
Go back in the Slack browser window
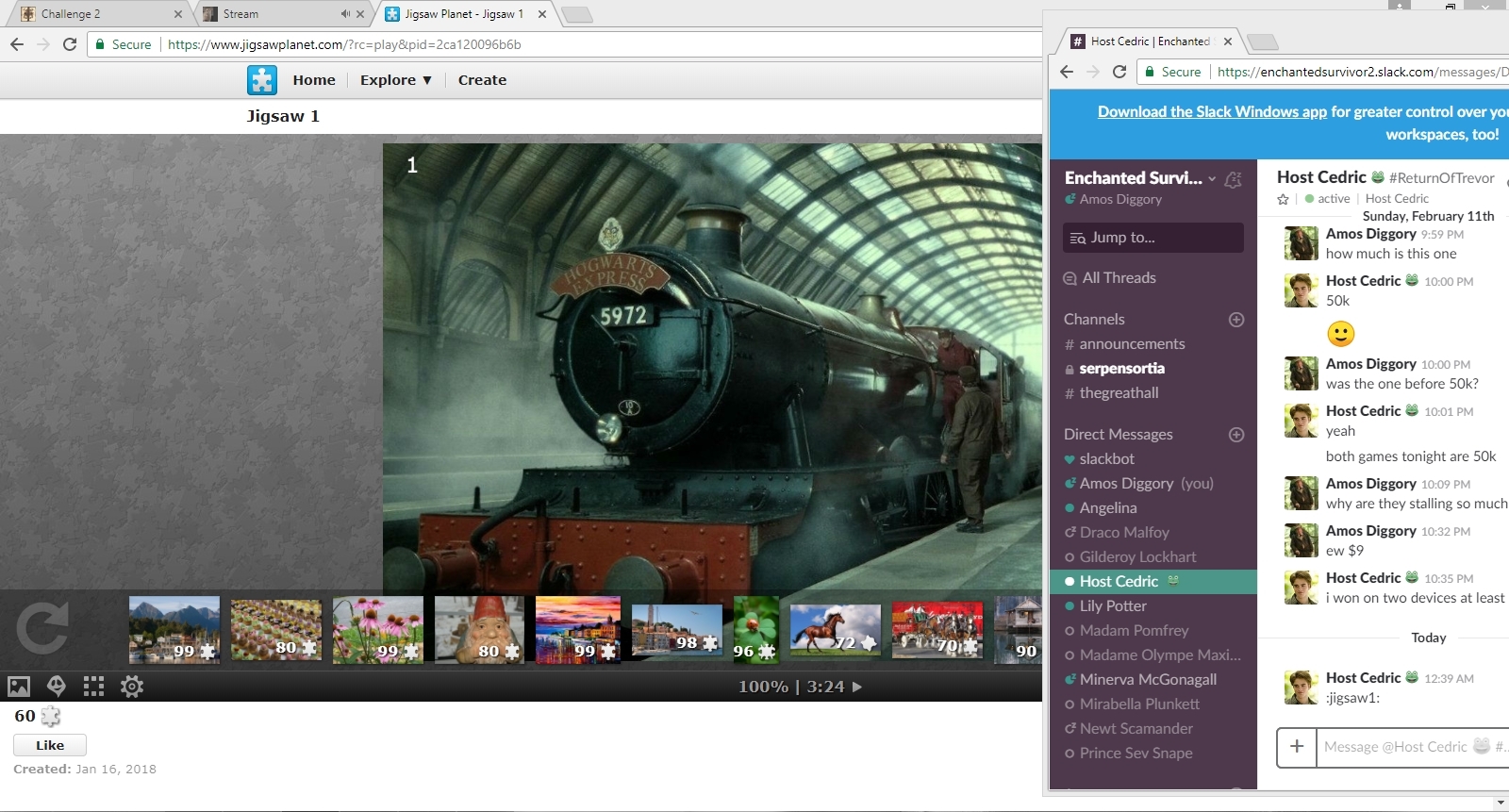coord(1067,72)
